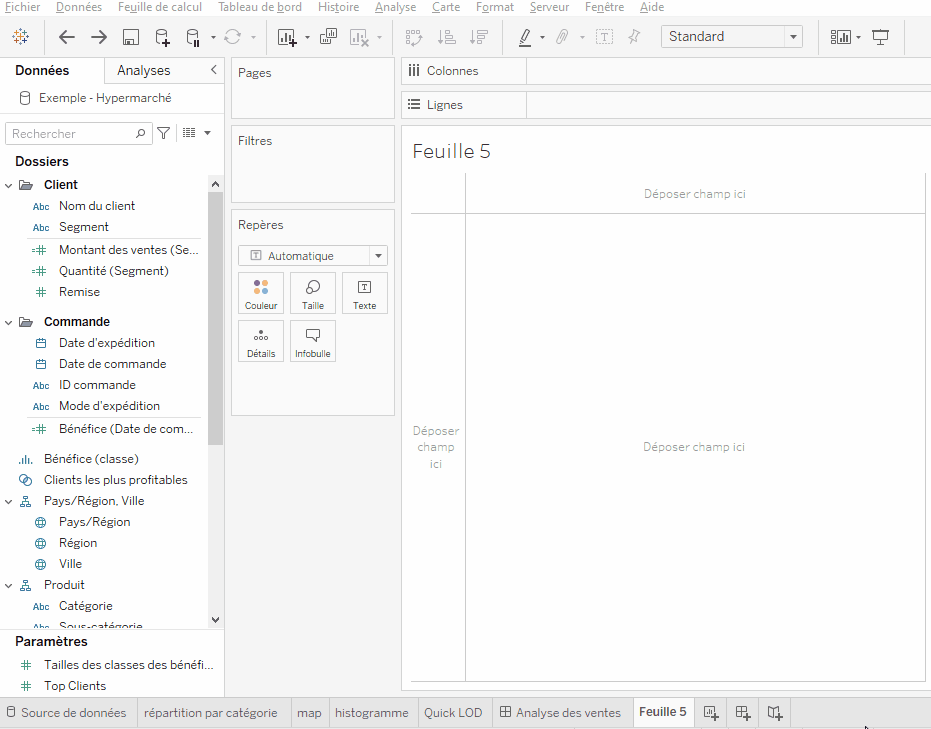Open the Format menu
Screen dimensions: 931x729
point(495,7)
